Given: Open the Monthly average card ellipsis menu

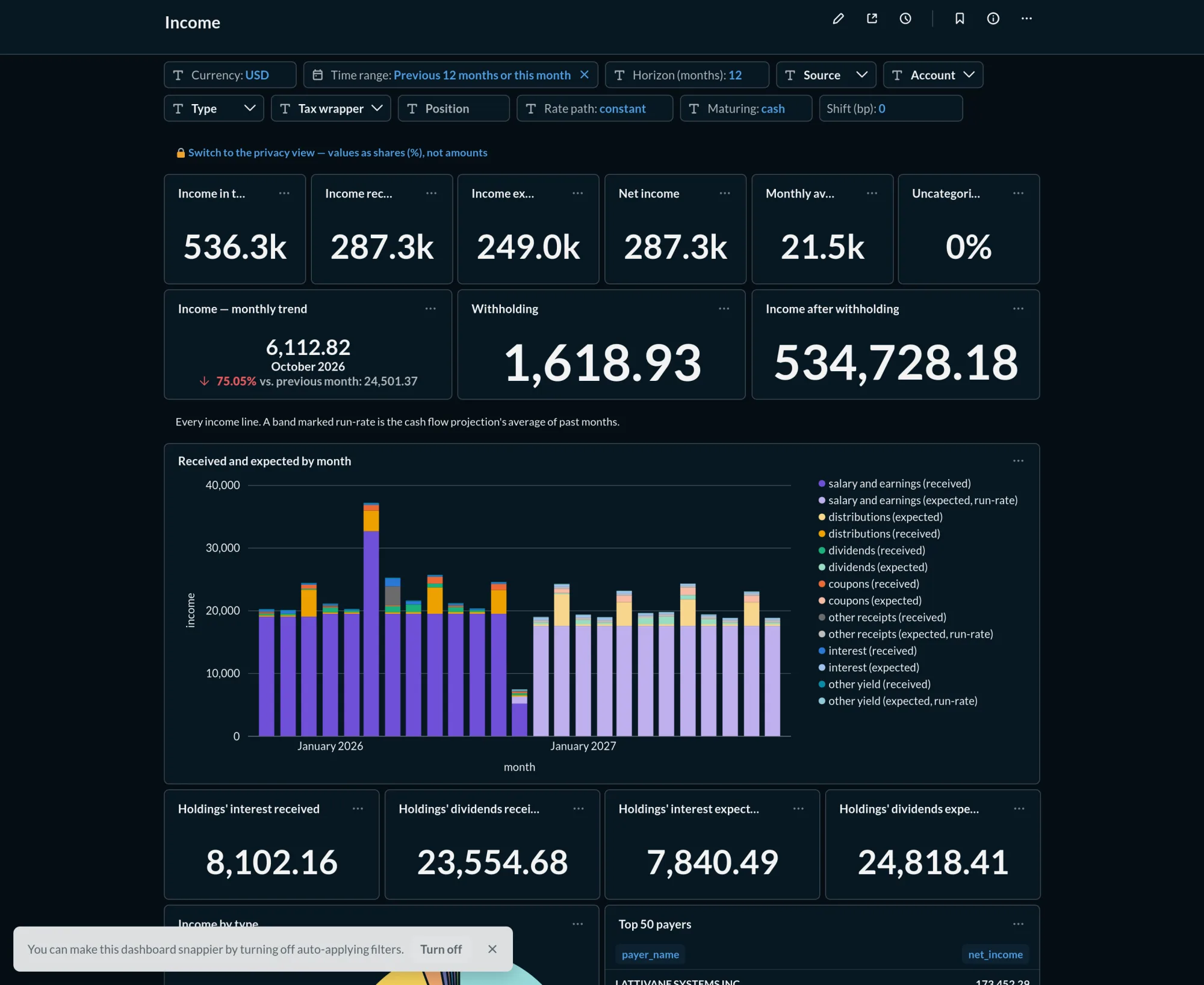Looking at the screenshot, I should 872,193.
